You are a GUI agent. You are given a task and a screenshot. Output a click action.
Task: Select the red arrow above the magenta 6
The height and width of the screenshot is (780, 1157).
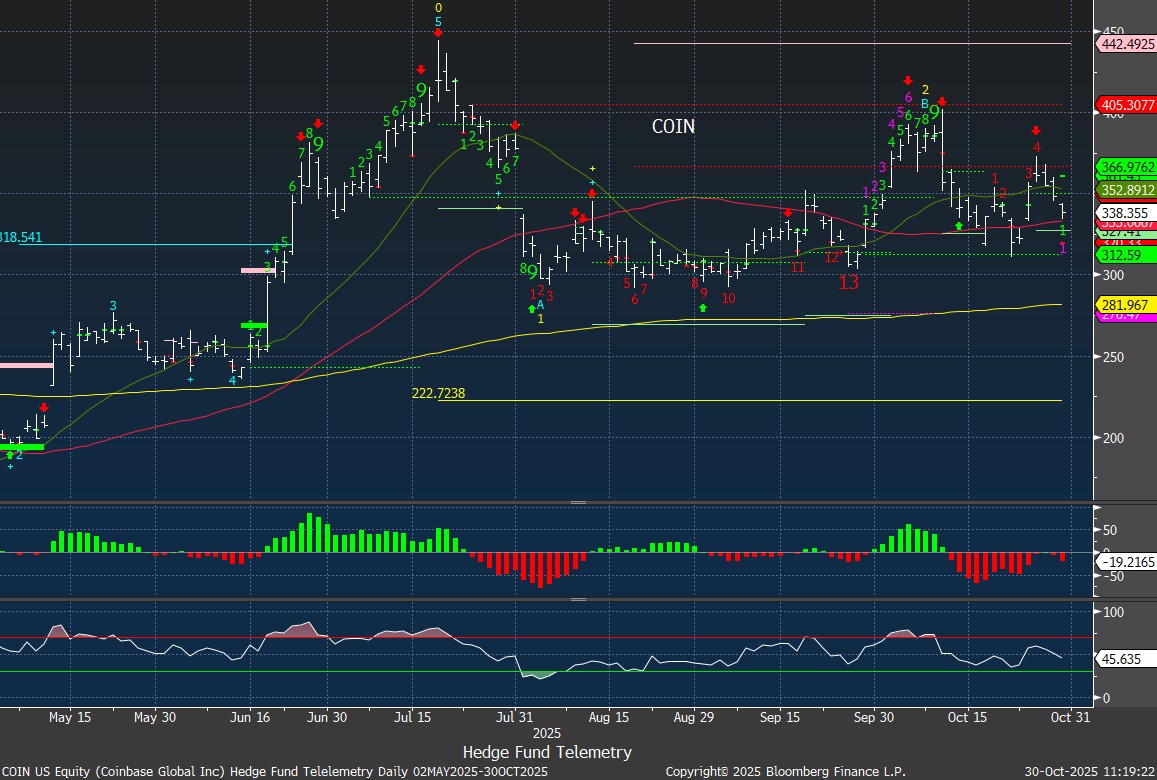click(x=907, y=81)
